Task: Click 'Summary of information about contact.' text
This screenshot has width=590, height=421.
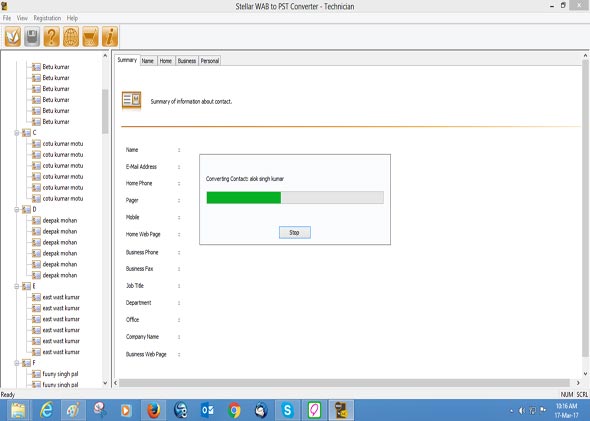Action: click(x=191, y=102)
